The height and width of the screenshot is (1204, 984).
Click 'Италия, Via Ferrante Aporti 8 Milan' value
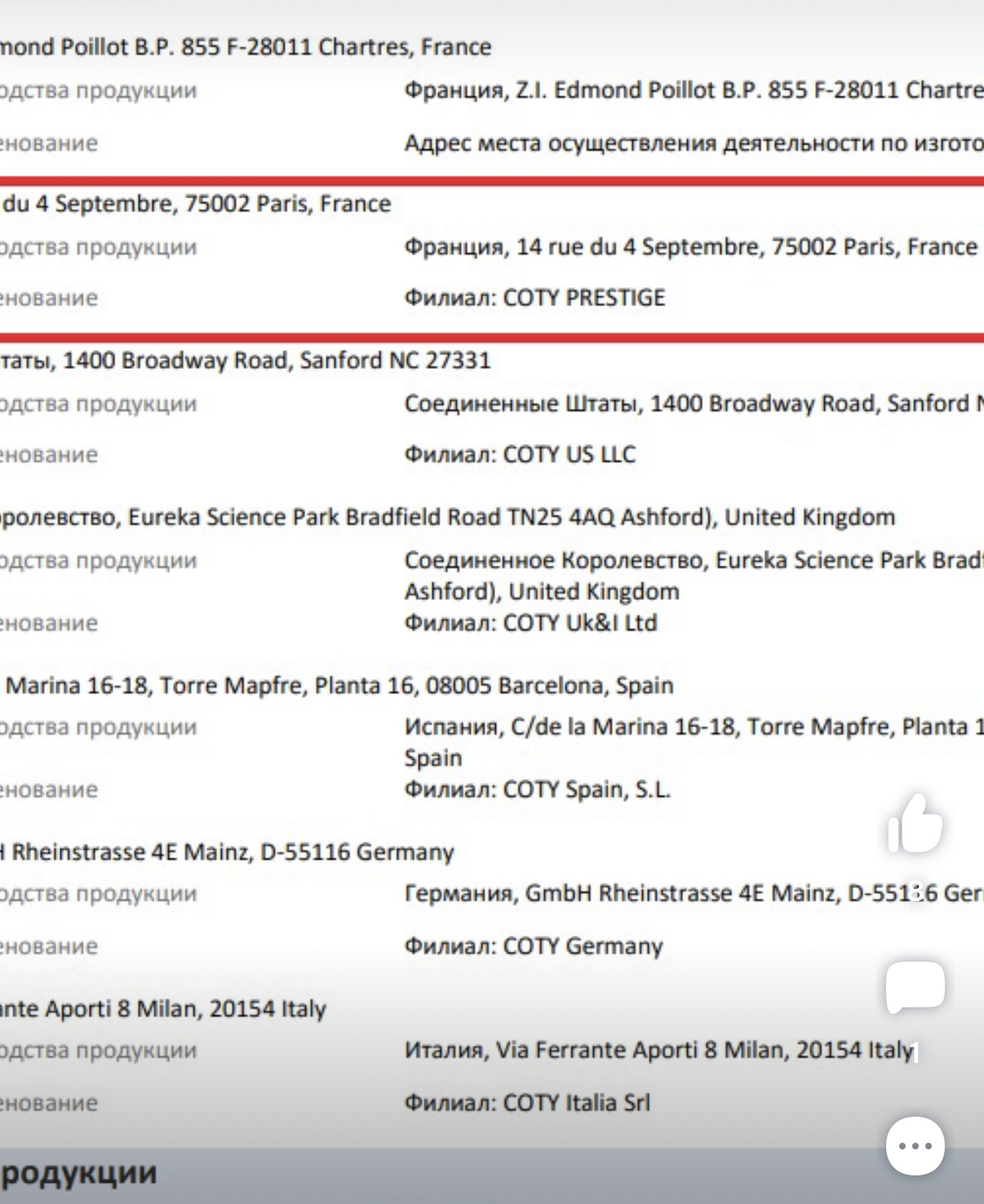pos(658,1050)
